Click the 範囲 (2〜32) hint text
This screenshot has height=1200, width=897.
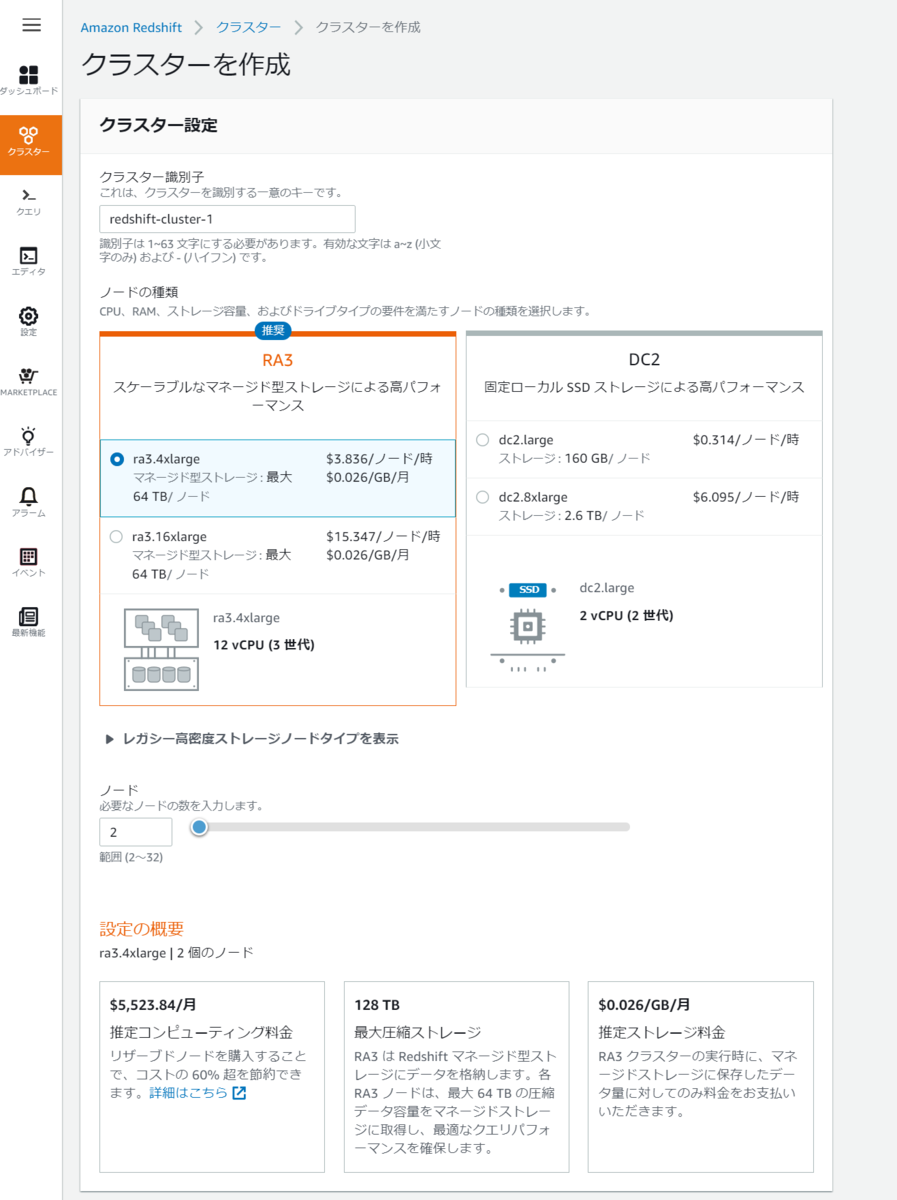tap(131, 857)
